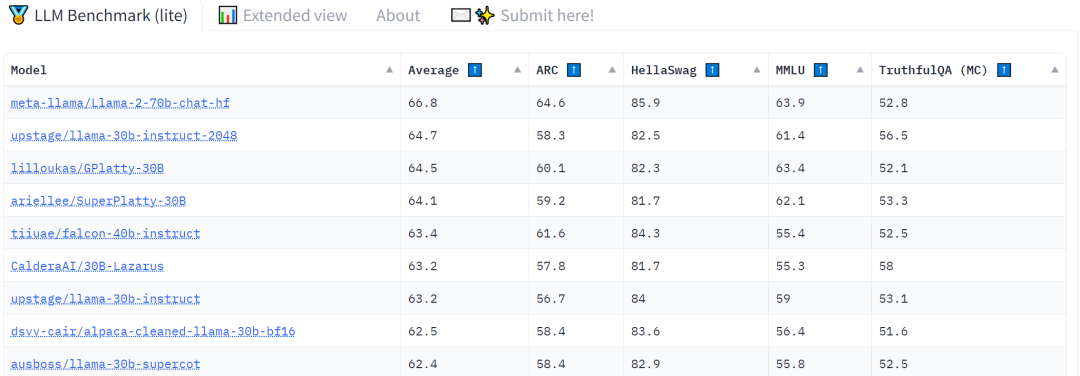Sort table by HellaSwag column triangle

(x=757, y=70)
